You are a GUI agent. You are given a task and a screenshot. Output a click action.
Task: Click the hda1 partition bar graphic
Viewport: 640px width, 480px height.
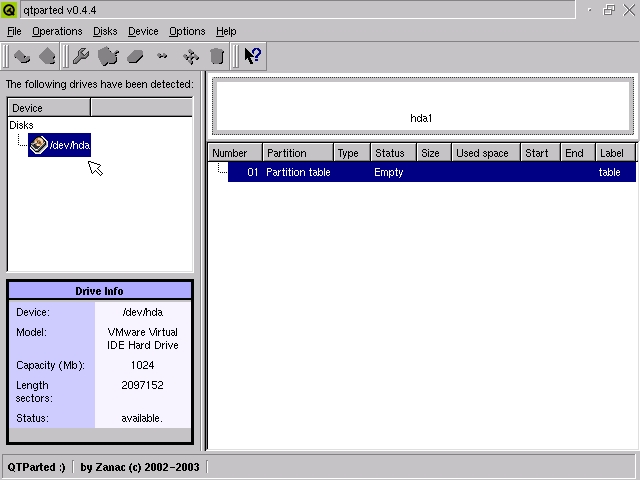(x=422, y=106)
